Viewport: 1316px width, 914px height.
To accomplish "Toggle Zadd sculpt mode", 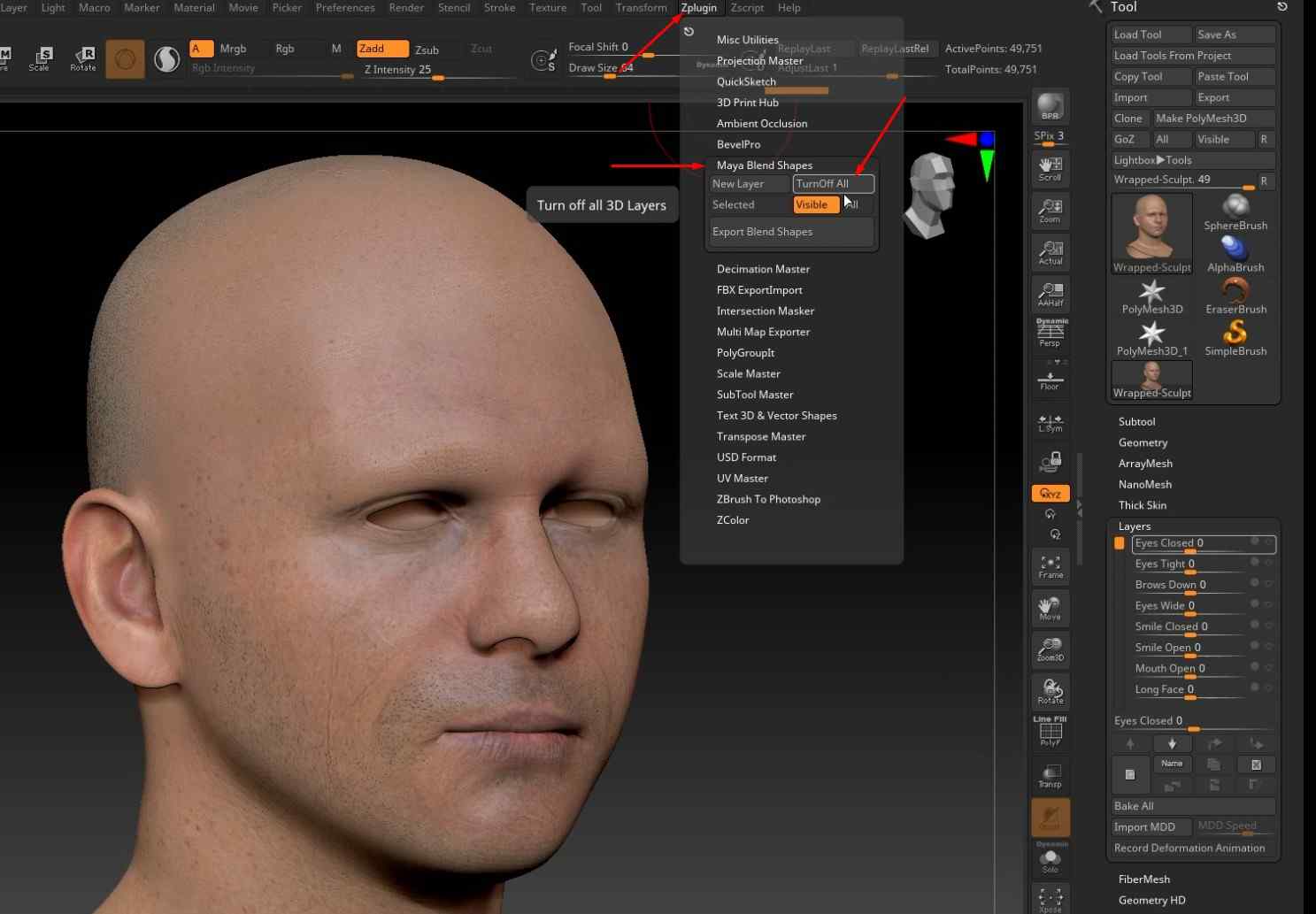I will pyautogui.click(x=382, y=49).
